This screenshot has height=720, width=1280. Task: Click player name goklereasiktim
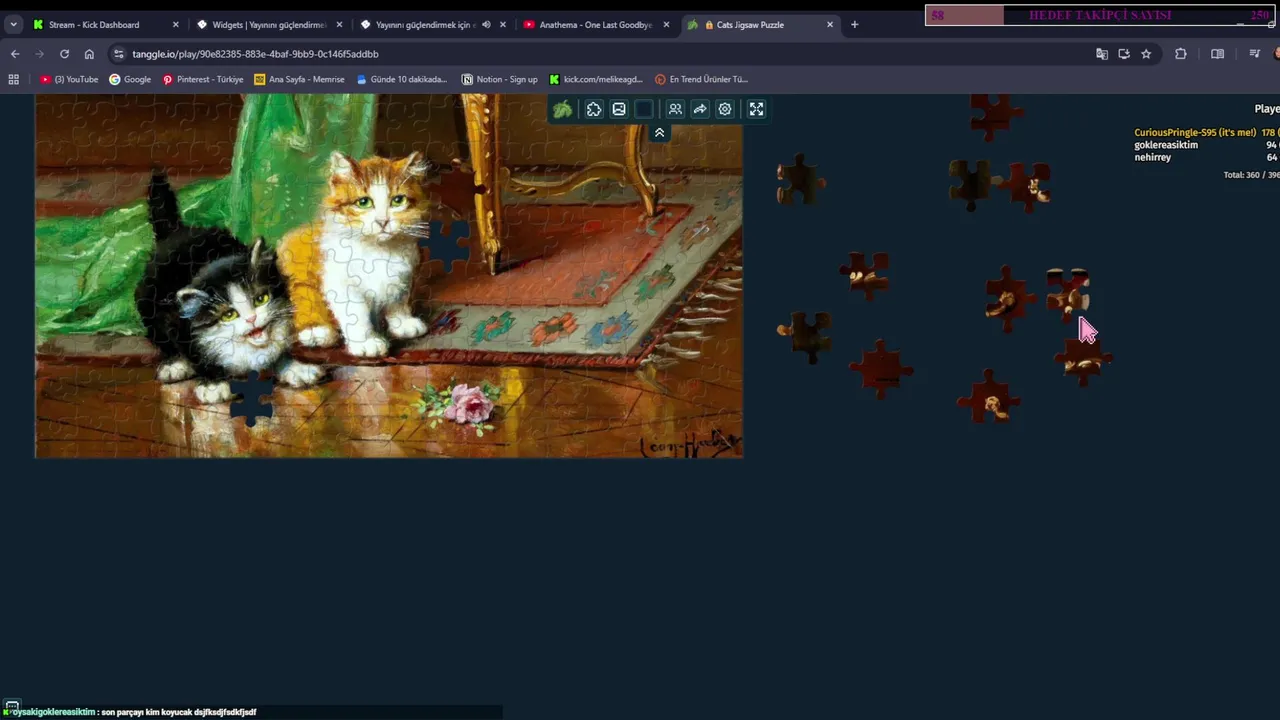point(1166,145)
